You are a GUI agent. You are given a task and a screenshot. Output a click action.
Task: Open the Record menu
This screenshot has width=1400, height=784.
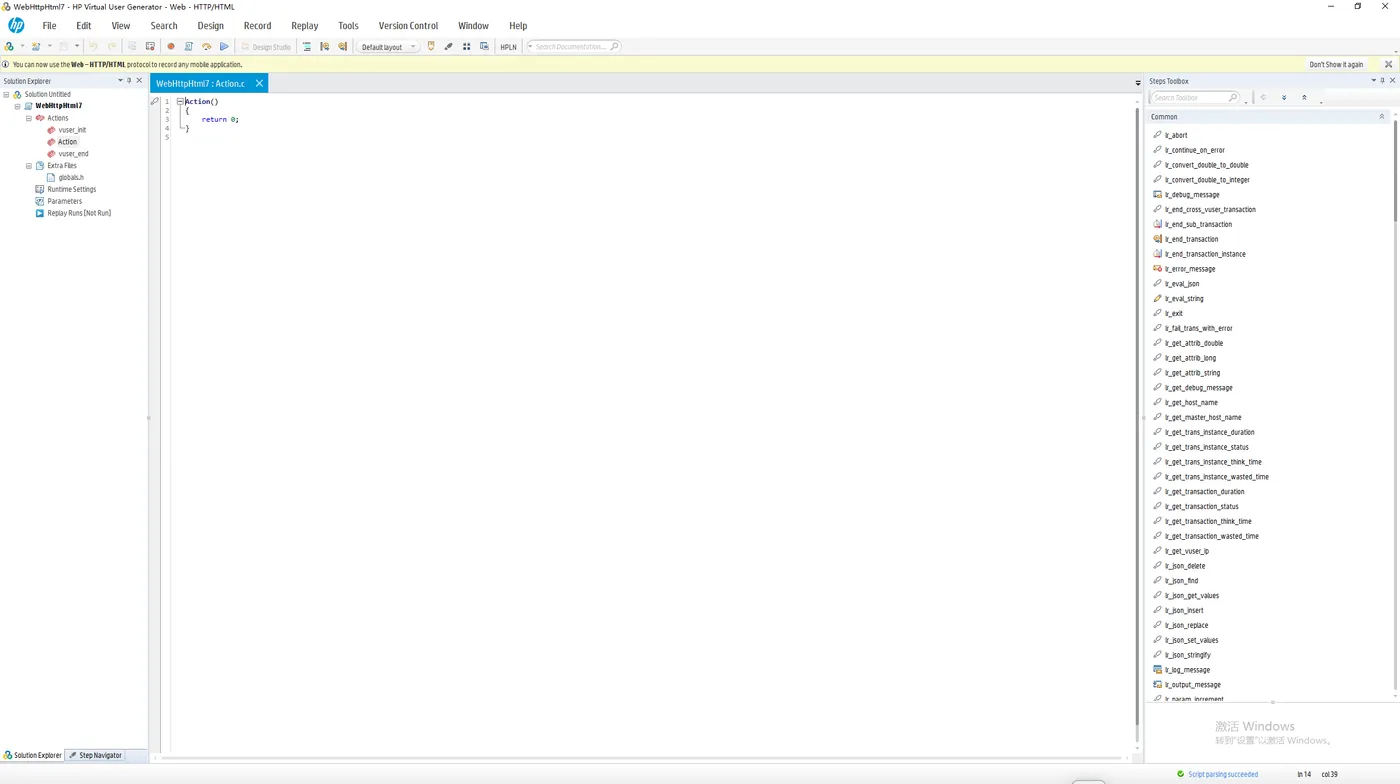[x=257, y=26]
